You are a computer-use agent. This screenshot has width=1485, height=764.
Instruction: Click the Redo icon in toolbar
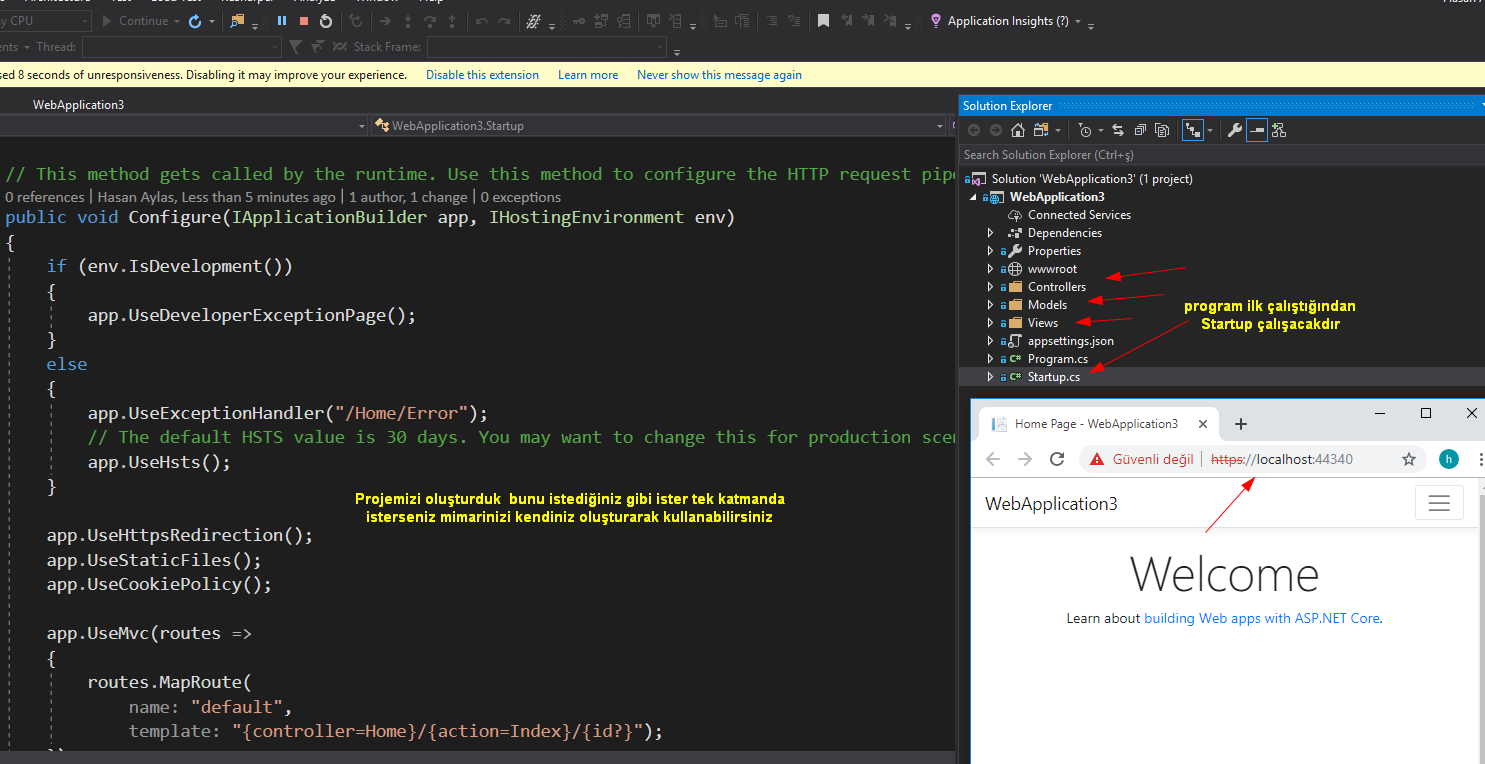tap(505, 21)
